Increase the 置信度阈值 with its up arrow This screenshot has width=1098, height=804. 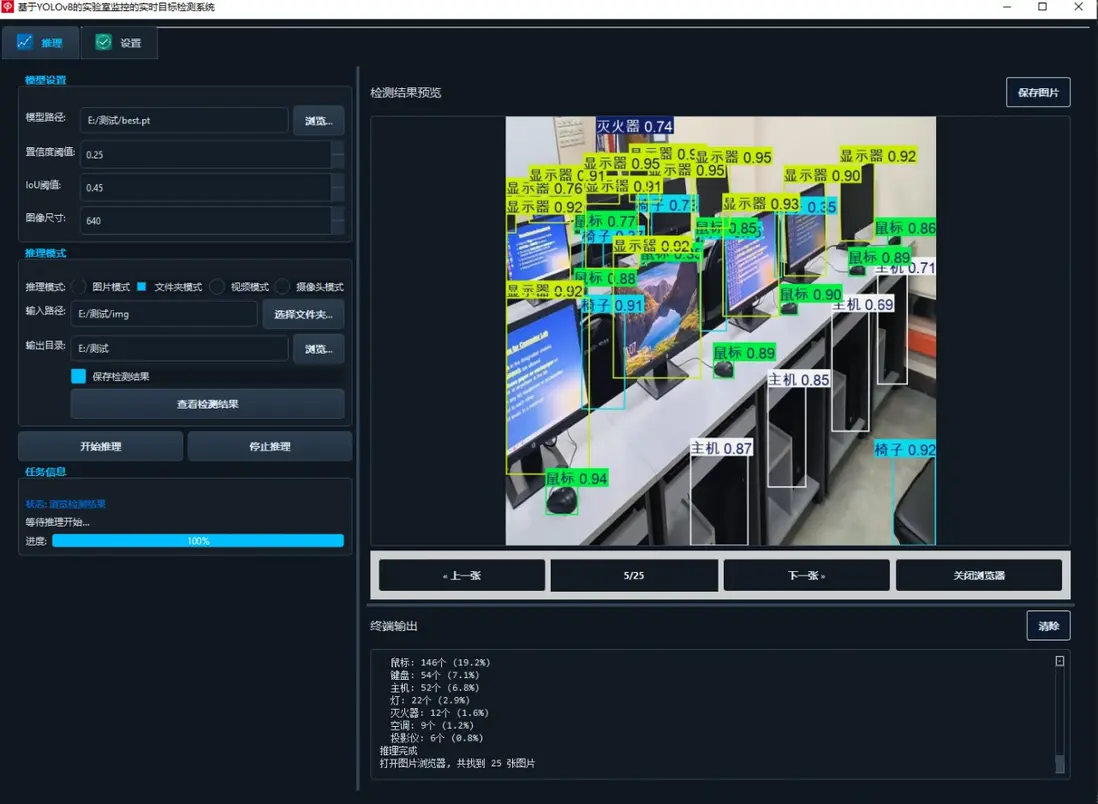[x=338, y=148]
